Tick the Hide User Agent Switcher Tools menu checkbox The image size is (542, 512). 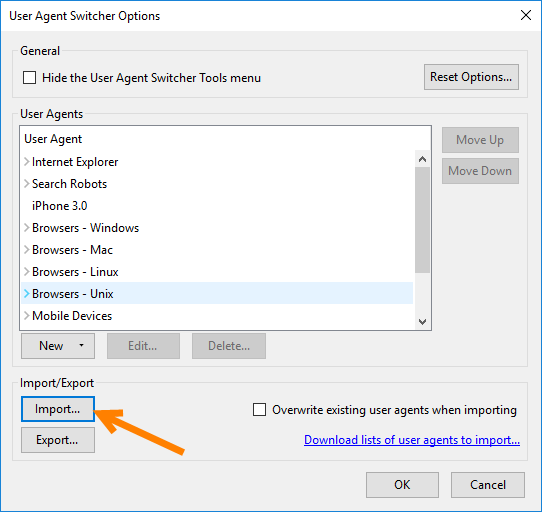pyautogui.click(x=29, y=77)
